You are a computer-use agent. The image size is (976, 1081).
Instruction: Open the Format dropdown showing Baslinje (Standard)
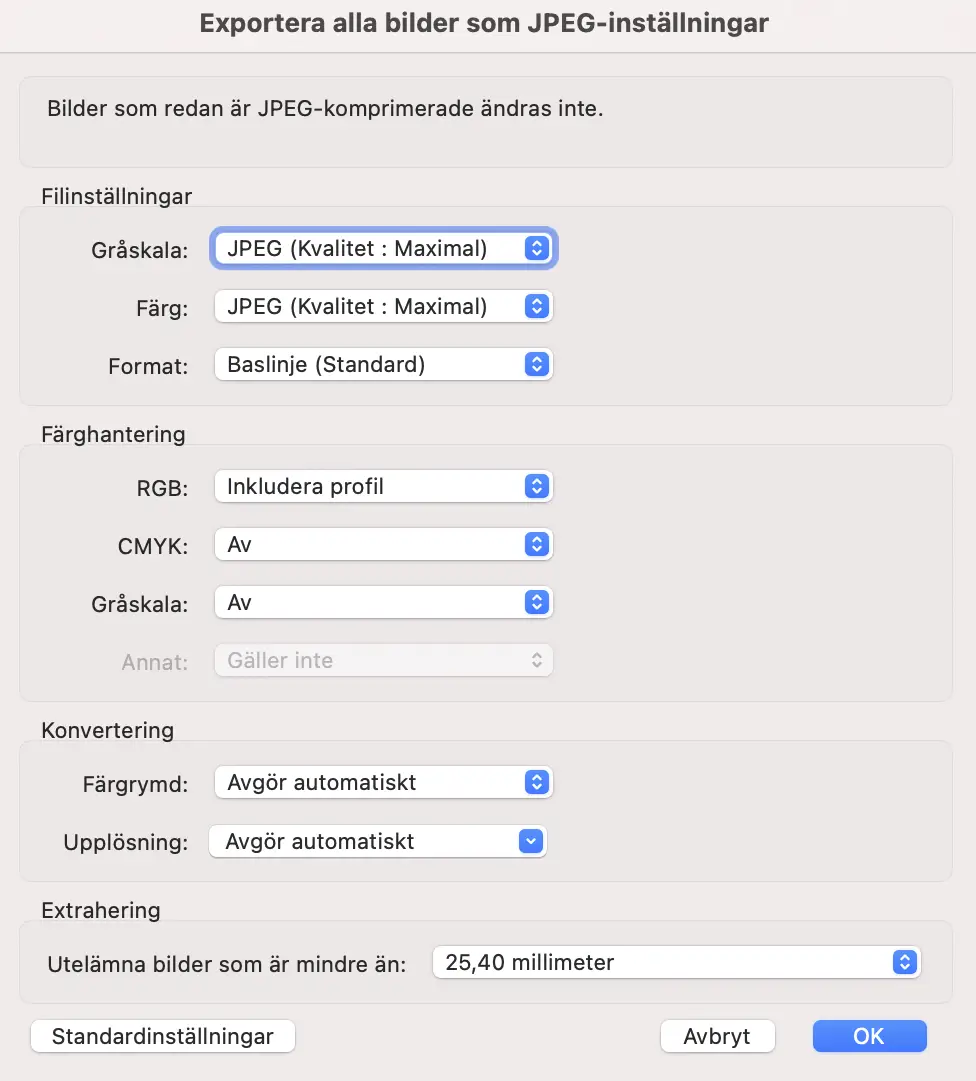383,364
